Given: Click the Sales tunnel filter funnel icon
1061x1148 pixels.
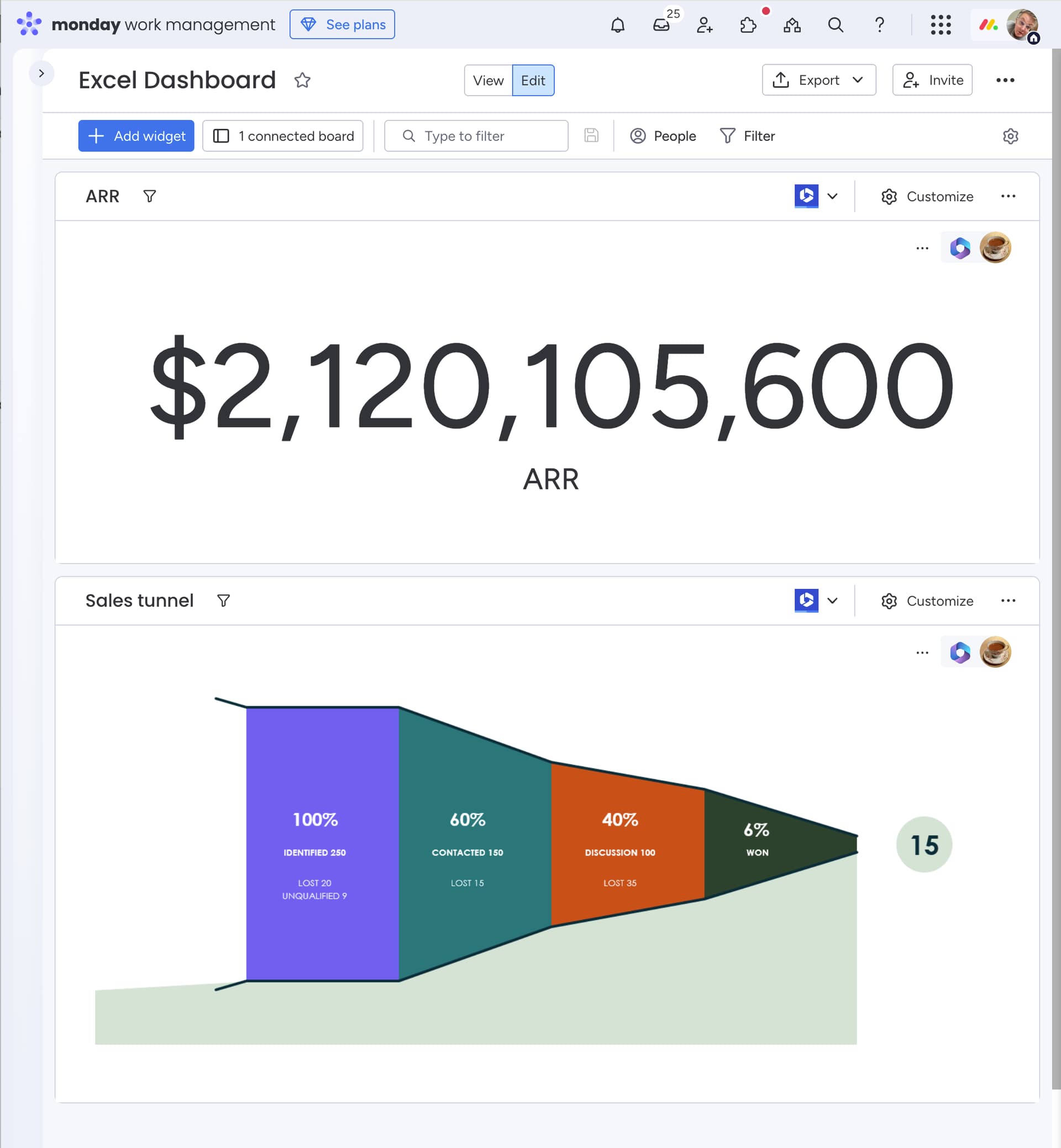Looking at the screenshot, I should click(223, 601).
